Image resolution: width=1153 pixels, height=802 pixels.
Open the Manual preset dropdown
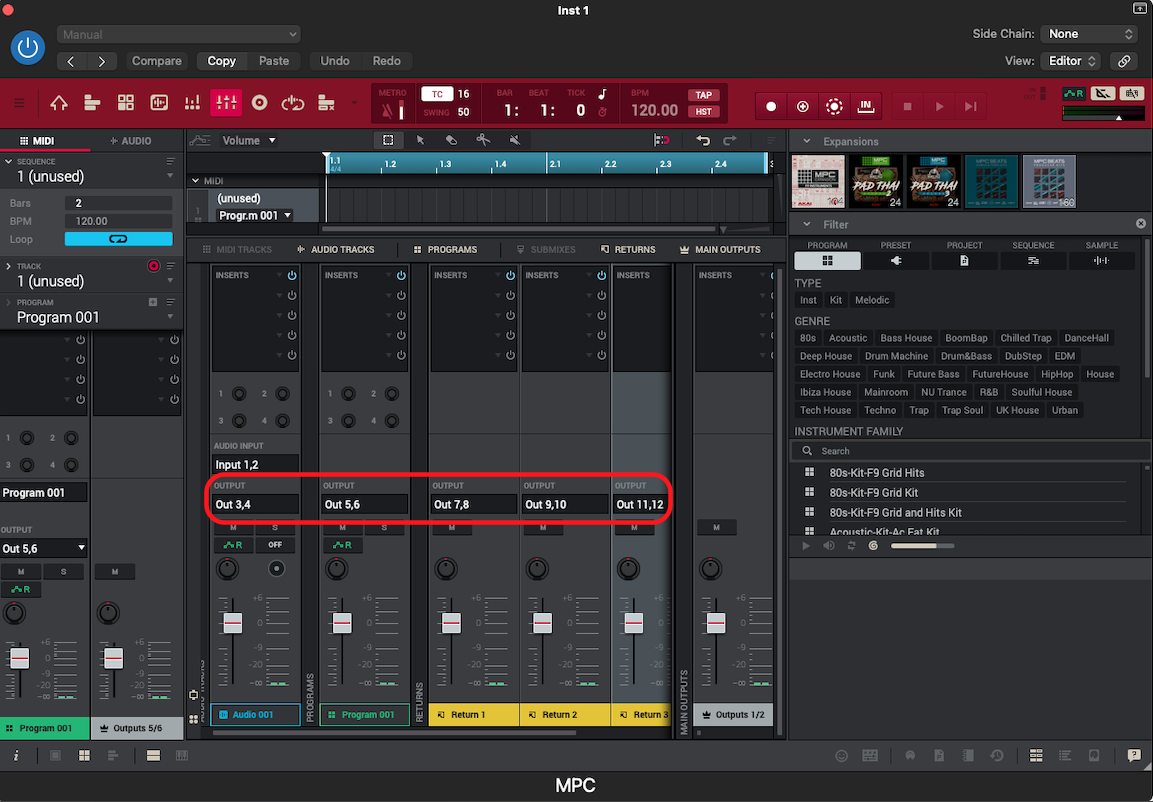(179, 35)
